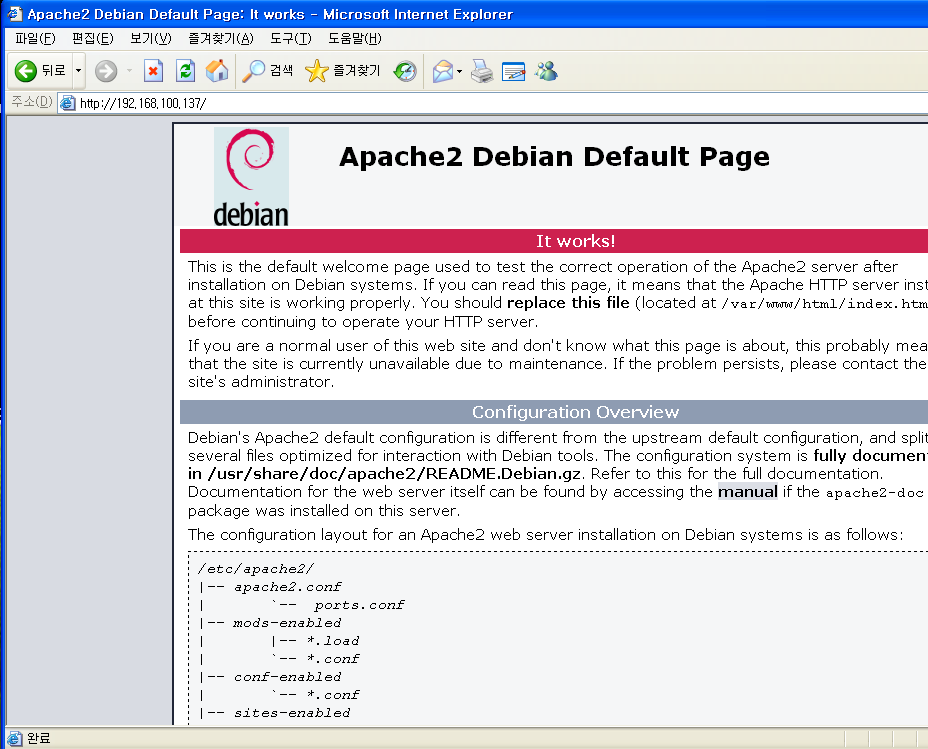Click the Refresh page icon
Screen dimensions: 928x749
pyautogui.click(x=185, y=71)
